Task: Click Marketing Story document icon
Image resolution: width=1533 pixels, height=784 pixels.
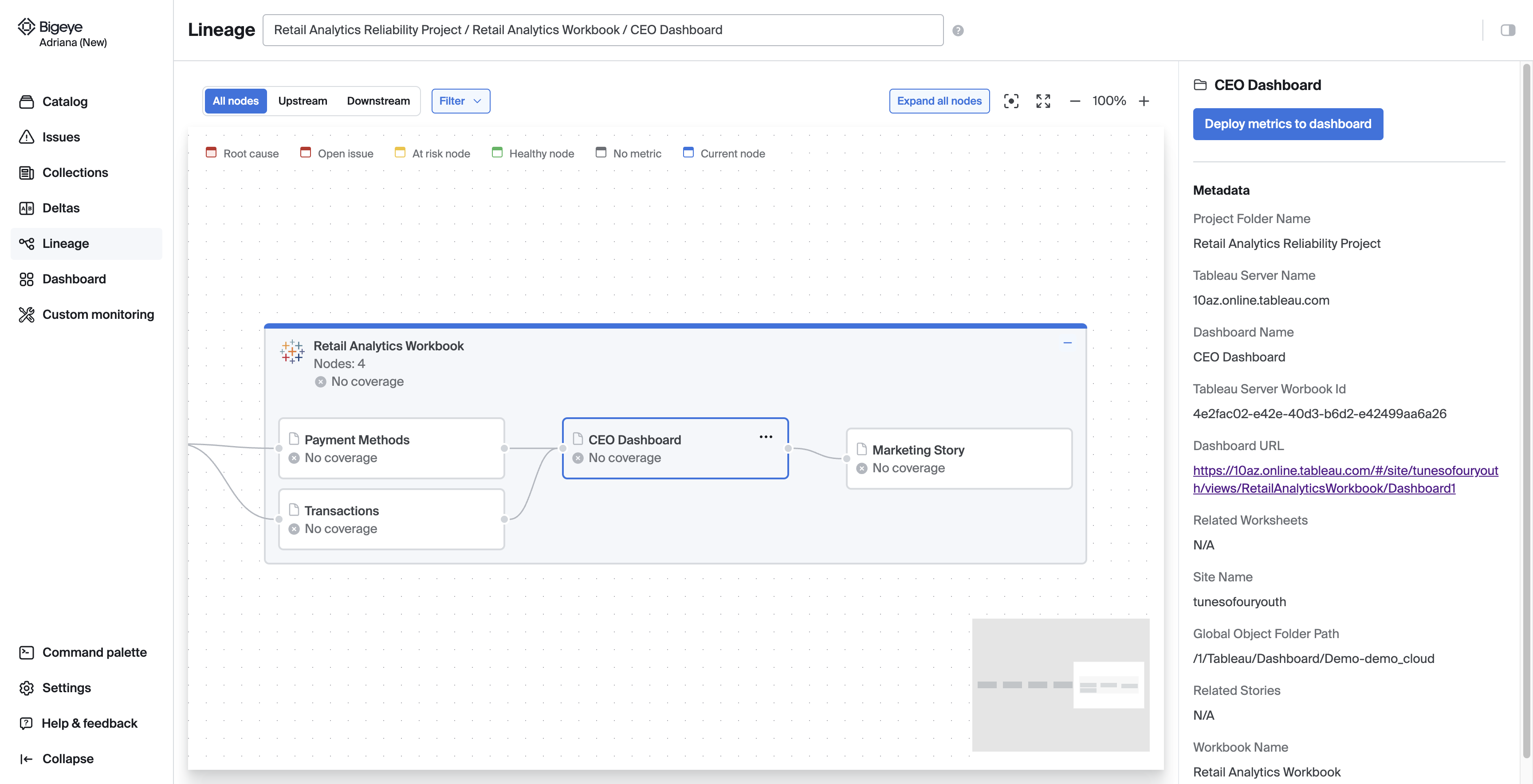Action: pos(861,449)
